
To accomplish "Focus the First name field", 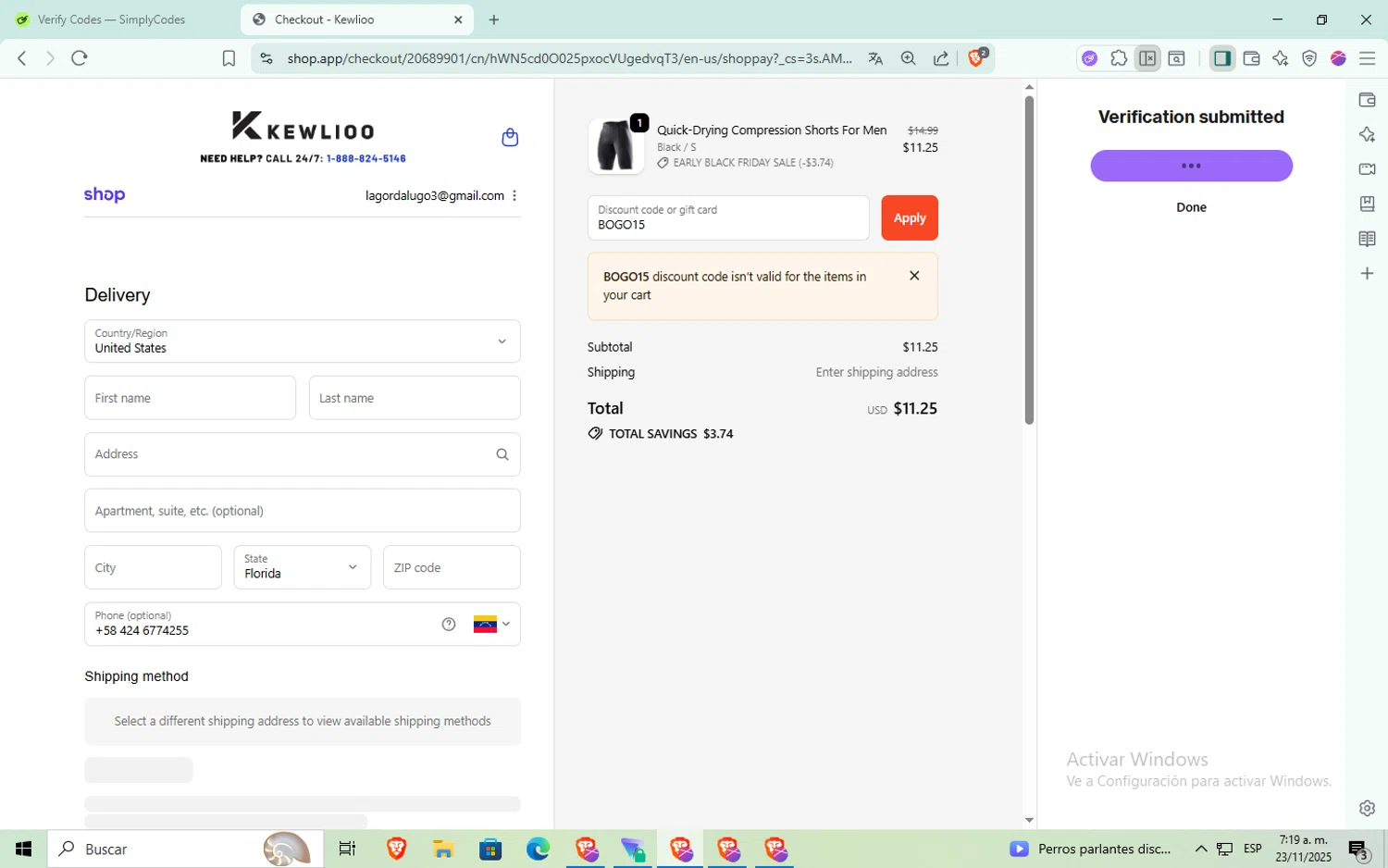I will click(190, 398).
